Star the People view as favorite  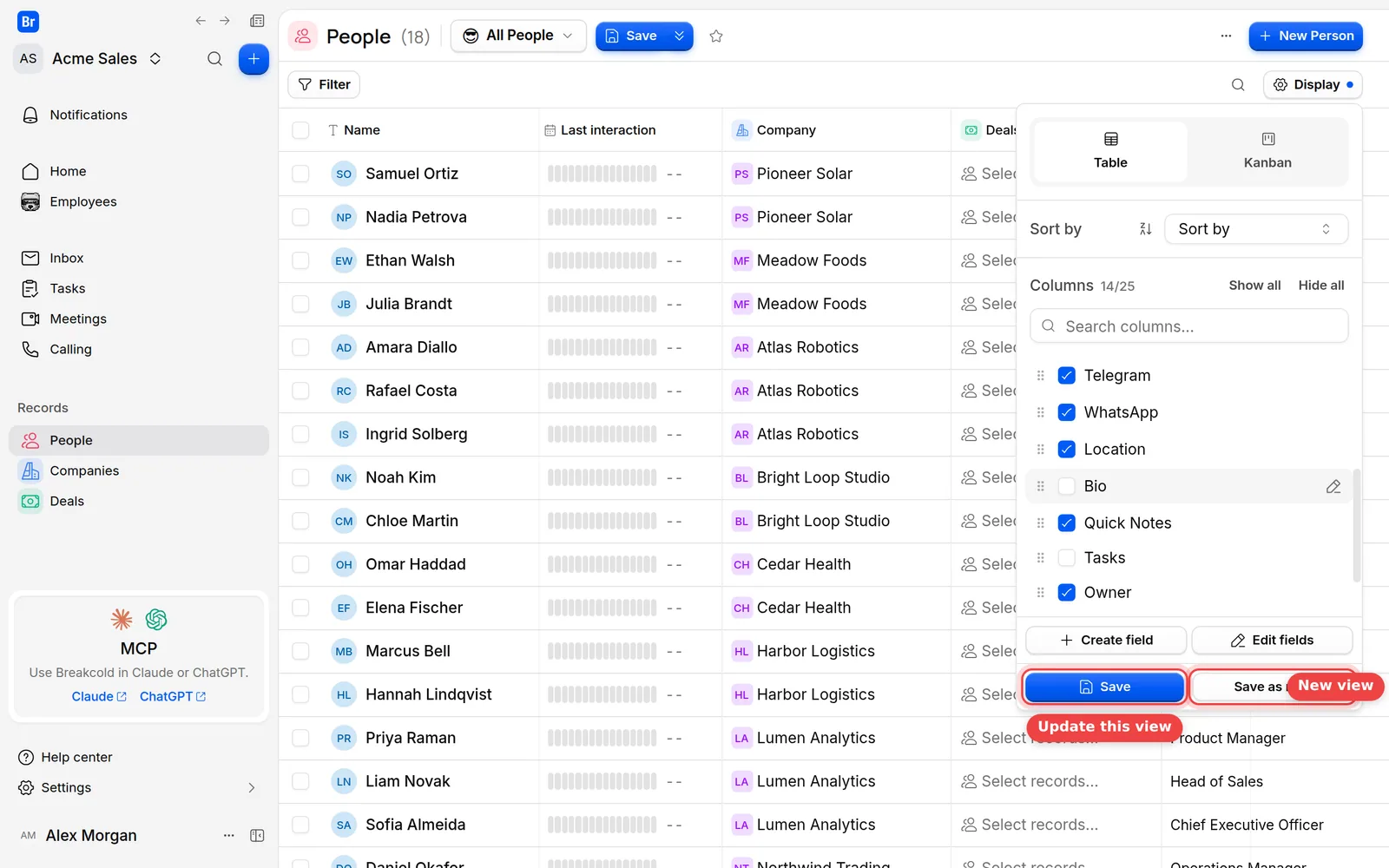pyautogui.click(x=716, y=36)
